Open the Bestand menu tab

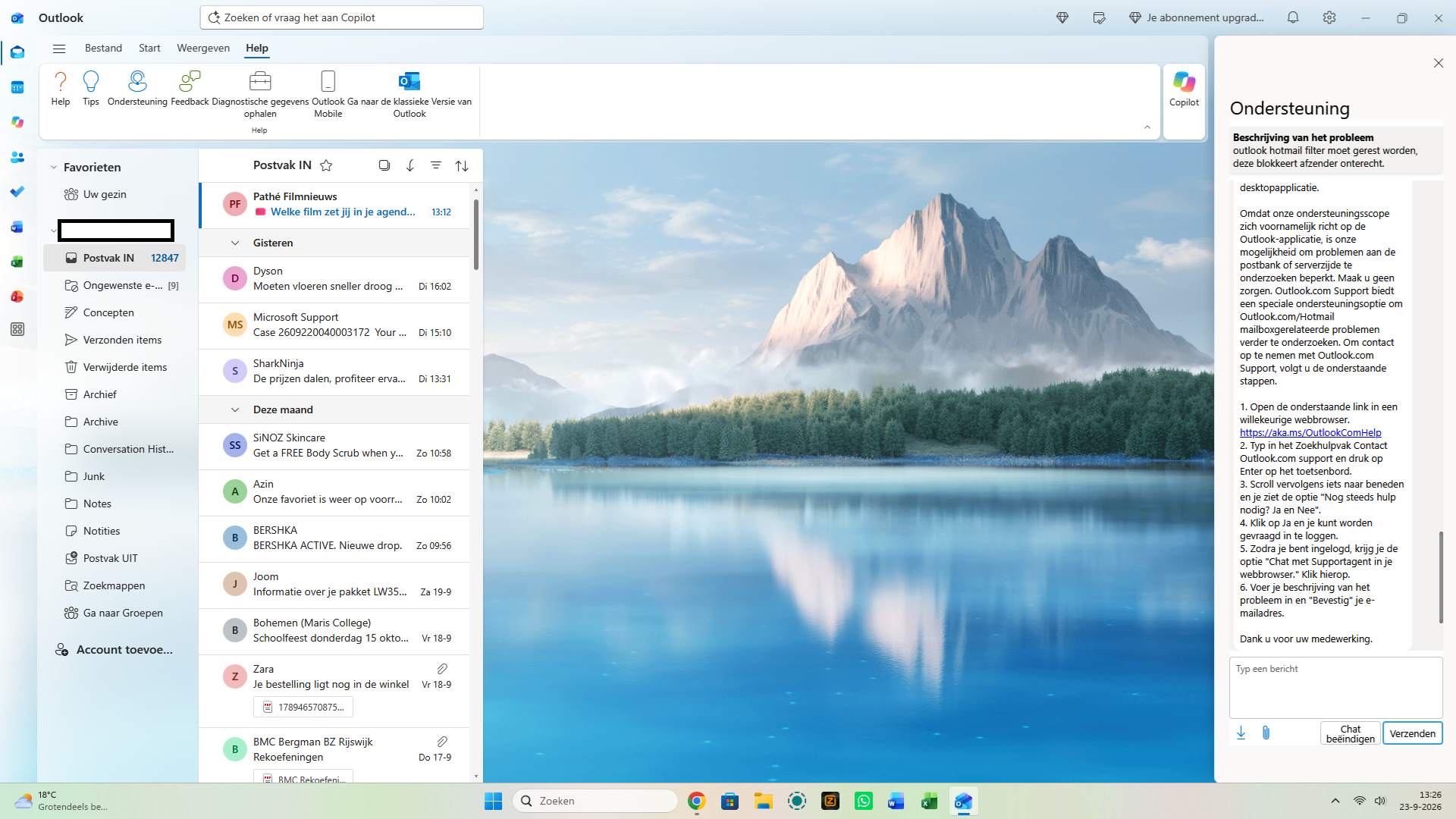point(103,48)
